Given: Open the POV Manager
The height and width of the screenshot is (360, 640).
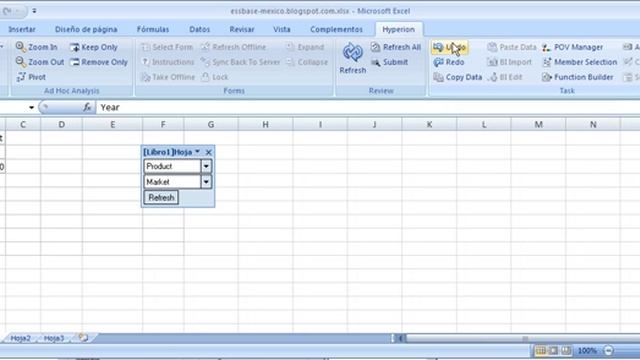Looking at the screenshot, I should (x=572, y=47).
